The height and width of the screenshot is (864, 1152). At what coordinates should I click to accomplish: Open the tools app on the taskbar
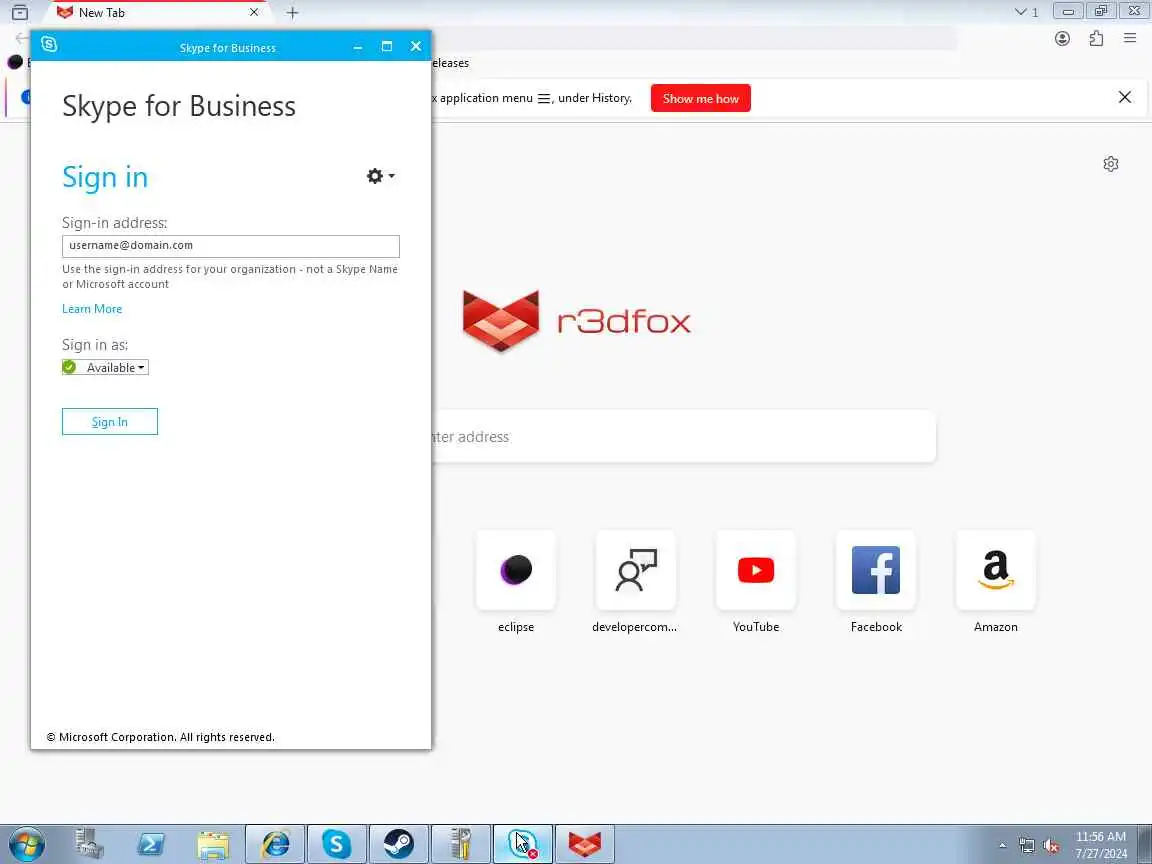coord(461,844)
